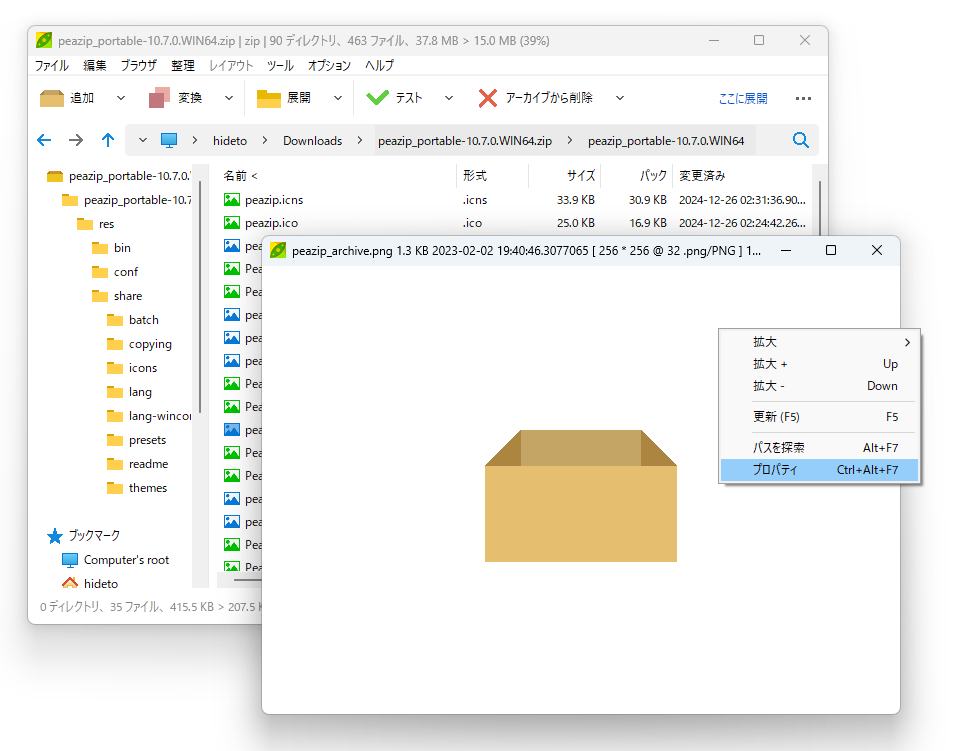Go up one level with the up arrow
960x751 pixels.
coord(108,140)
